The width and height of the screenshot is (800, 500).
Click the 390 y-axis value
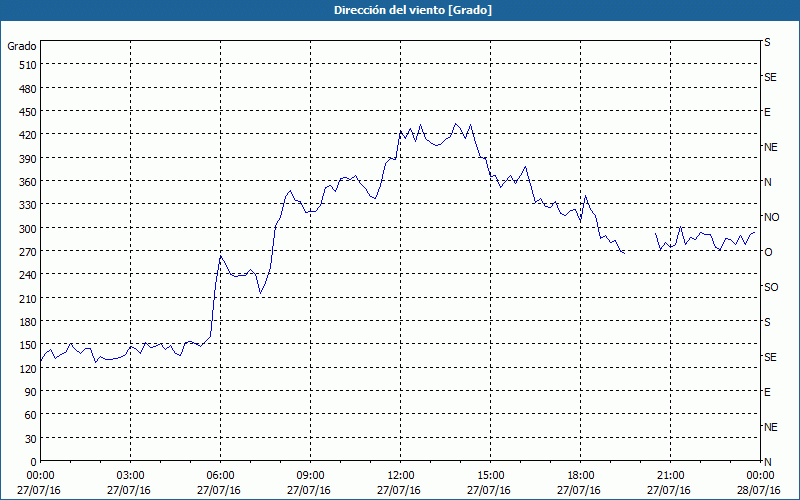tap(29, 159)
